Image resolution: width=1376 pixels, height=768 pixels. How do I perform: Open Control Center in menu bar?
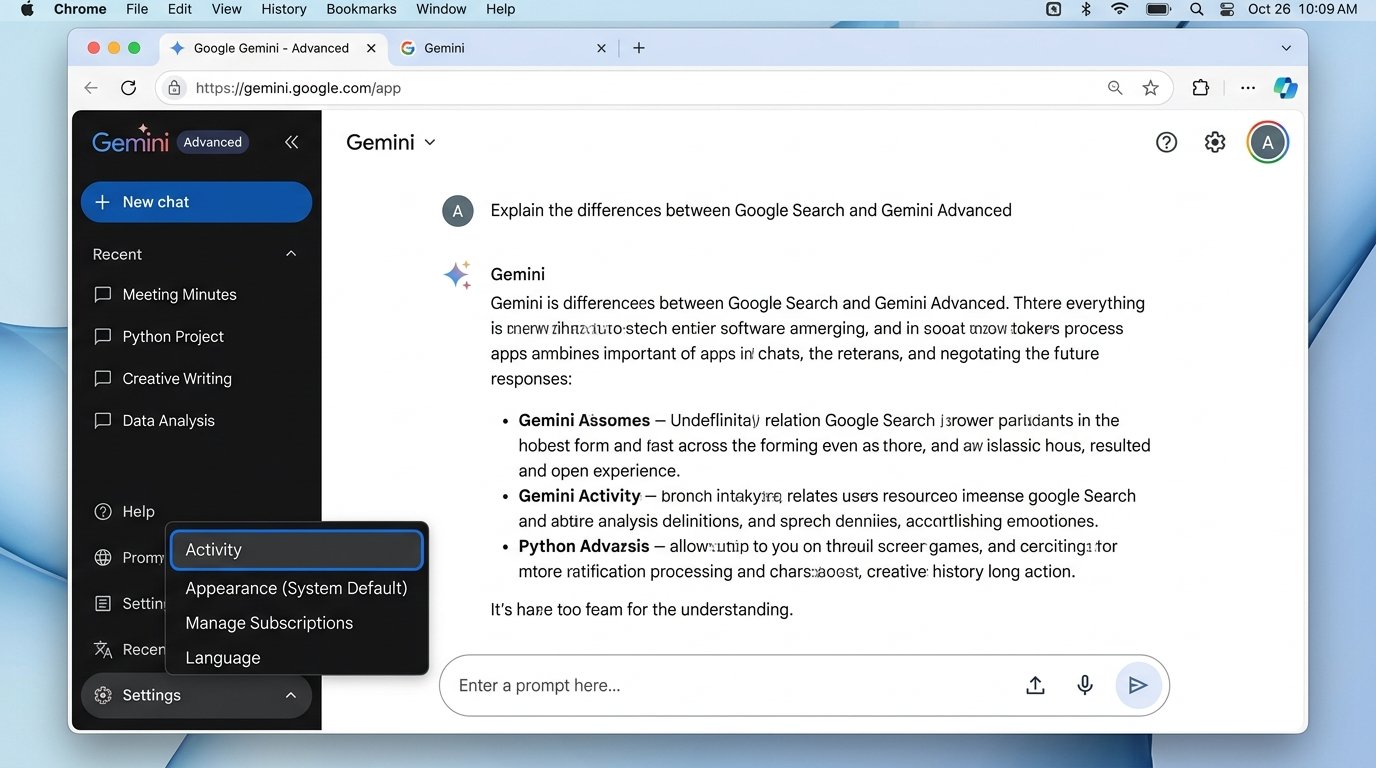(1227, 9)
